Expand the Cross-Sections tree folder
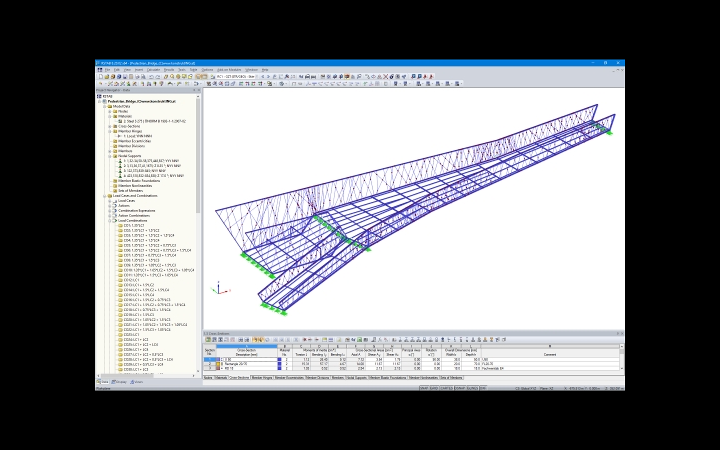Screen dimensions: 720x450 110,126
